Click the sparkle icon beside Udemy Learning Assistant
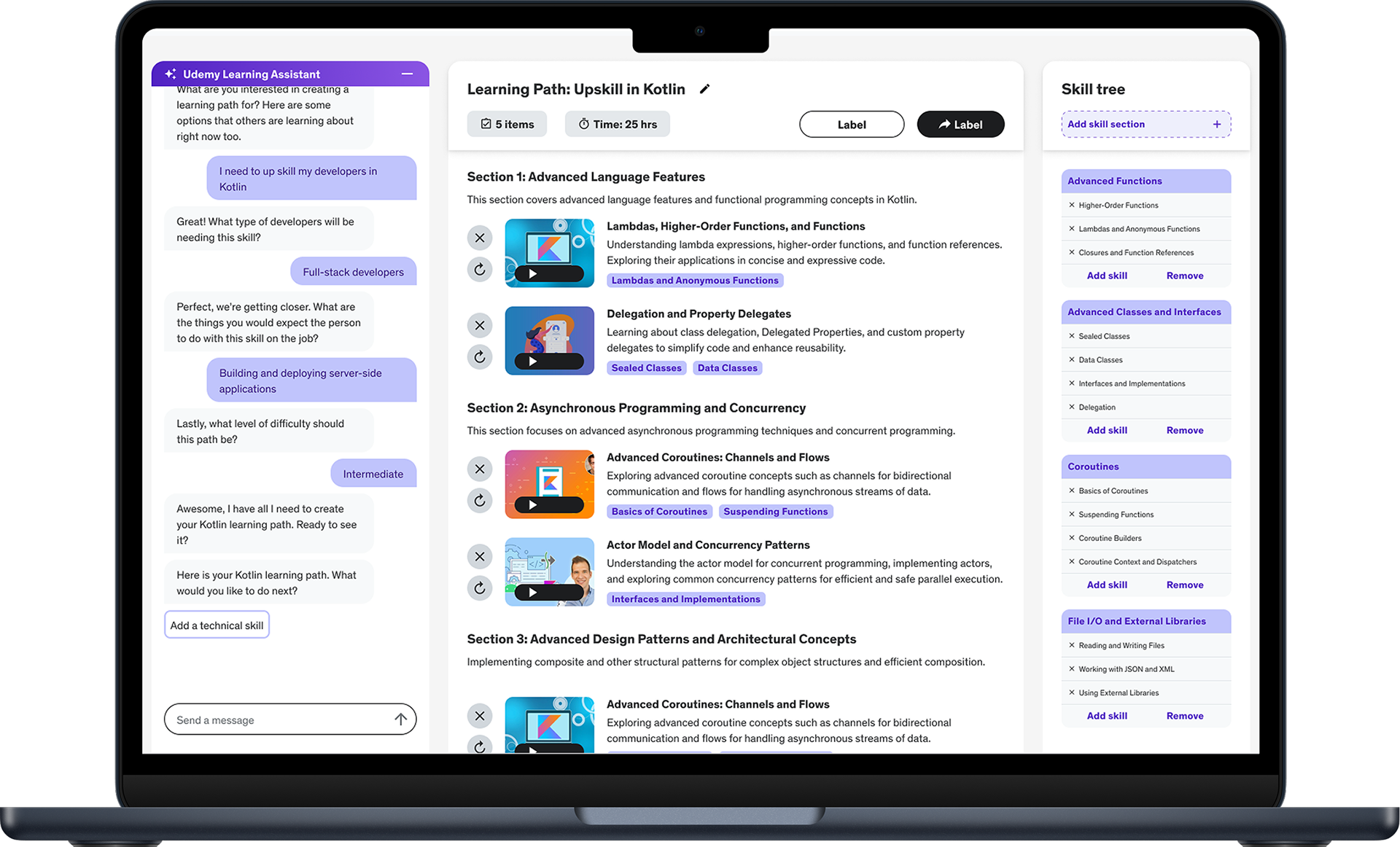Screen dimensions: 1400x847 [171, 74]
